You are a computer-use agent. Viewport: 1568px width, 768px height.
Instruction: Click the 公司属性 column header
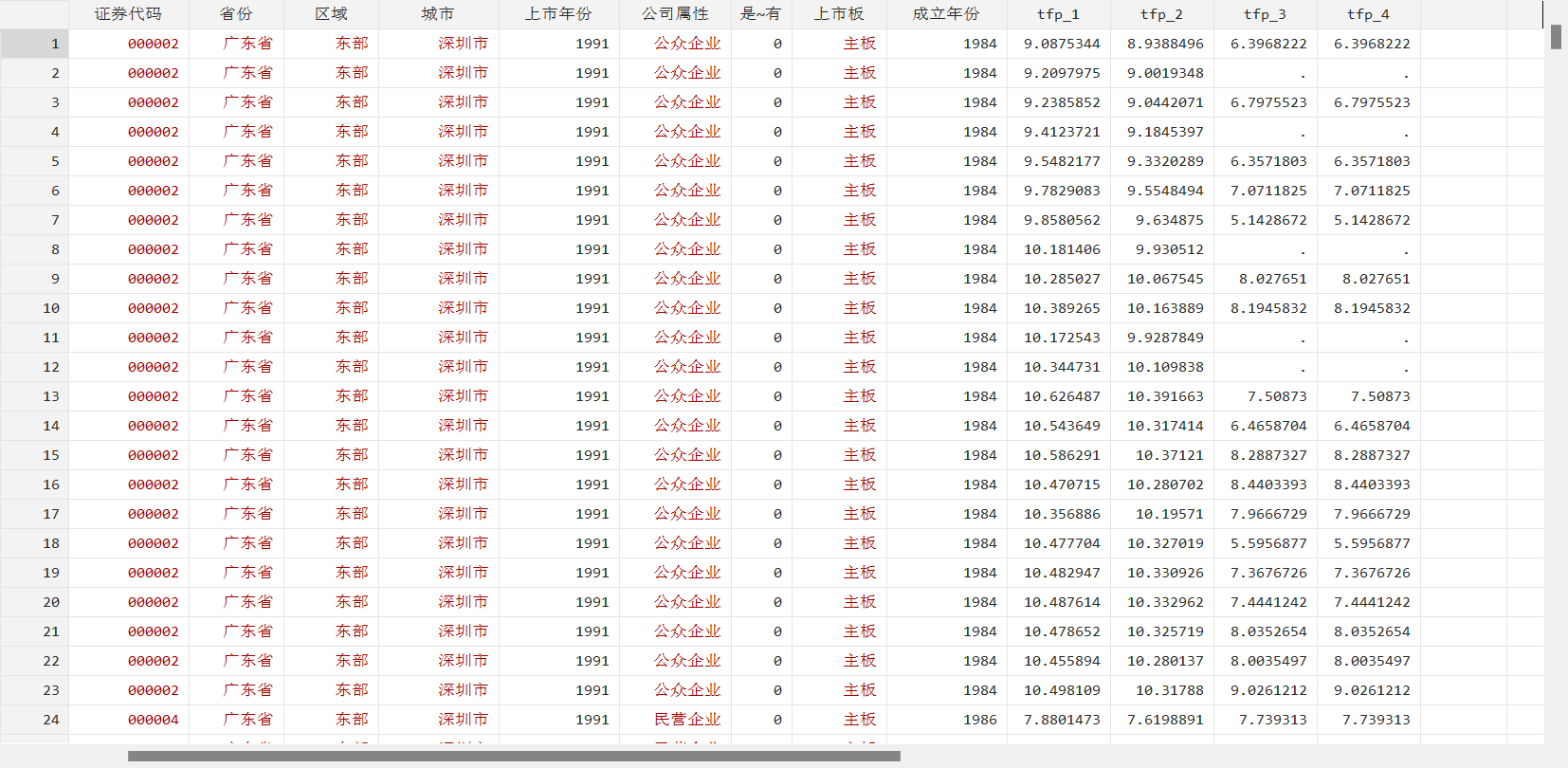(675, 14)
